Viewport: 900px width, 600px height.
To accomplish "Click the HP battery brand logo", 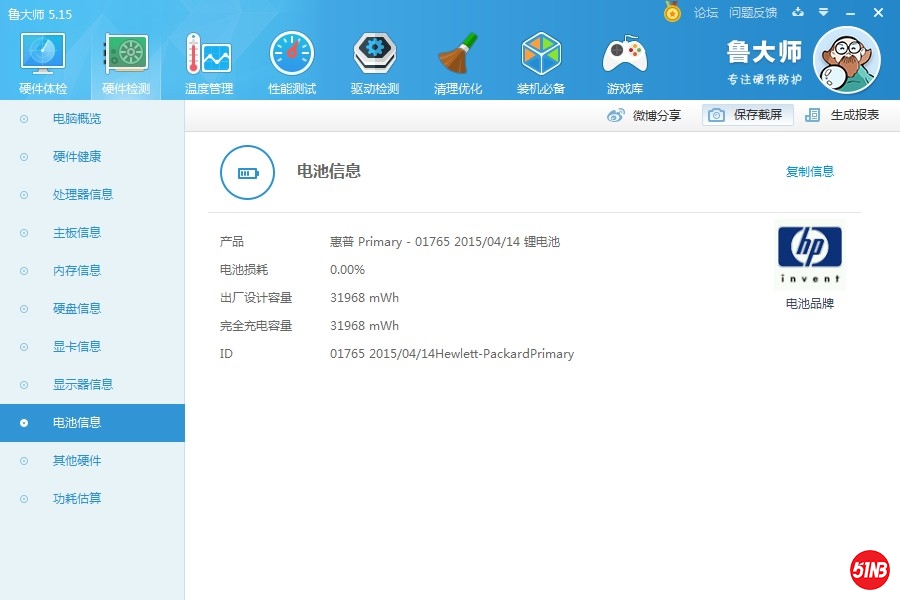I will click(x=809, y=255).
